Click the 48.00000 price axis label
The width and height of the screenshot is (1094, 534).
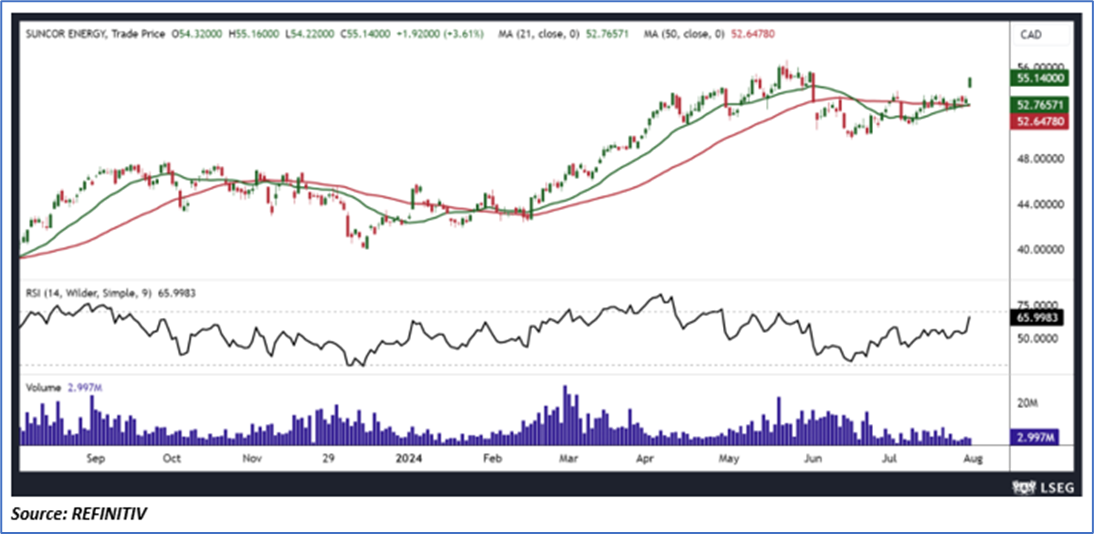coord(1040,159)
